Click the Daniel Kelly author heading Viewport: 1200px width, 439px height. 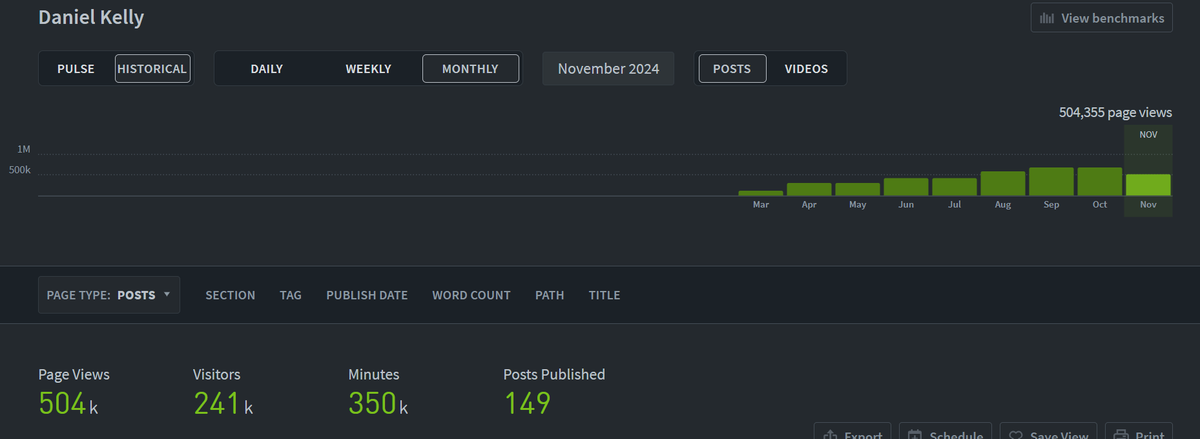pos(91,18)
